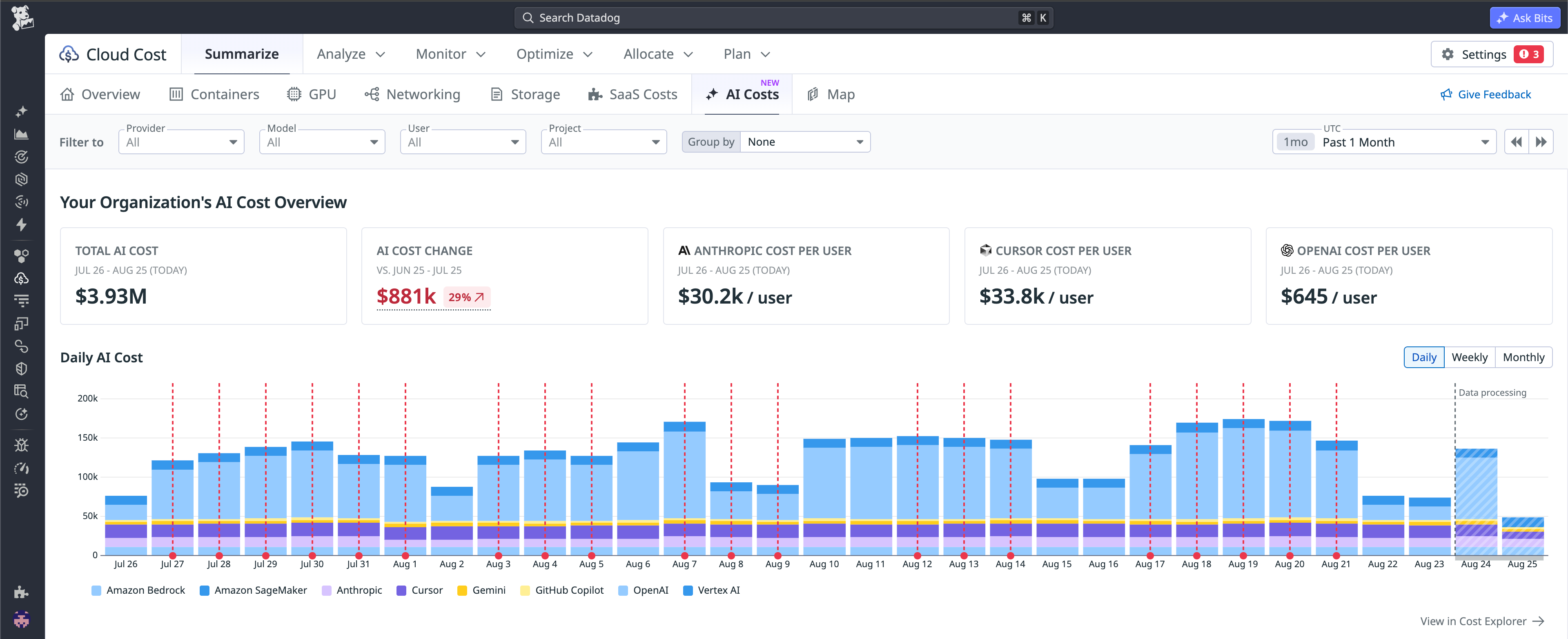Open the Datadog dog logo home
The width and height of the screenshot is (1568, 639).
click(x=22, y=18)
